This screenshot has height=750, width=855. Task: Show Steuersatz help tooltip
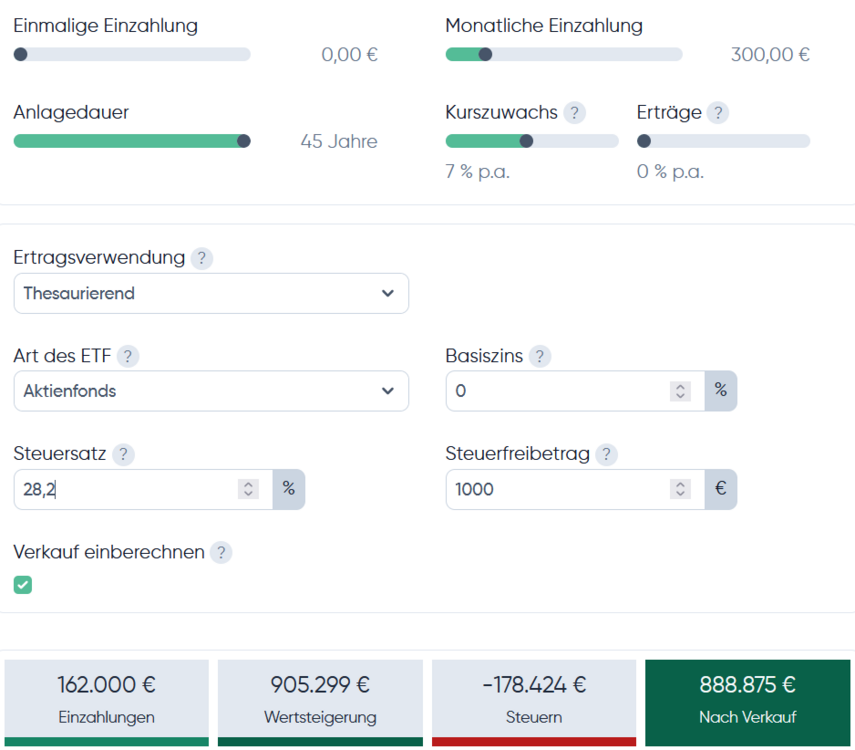(123, 454)
